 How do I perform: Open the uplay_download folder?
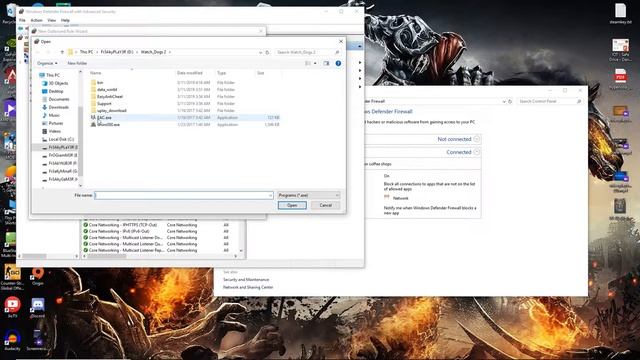tap(111, 111)
